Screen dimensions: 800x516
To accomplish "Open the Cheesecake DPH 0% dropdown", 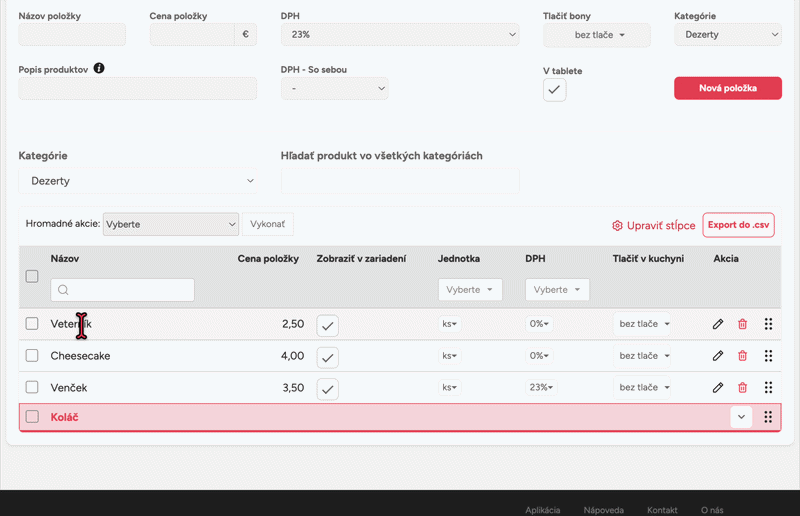I will point(539,355).
